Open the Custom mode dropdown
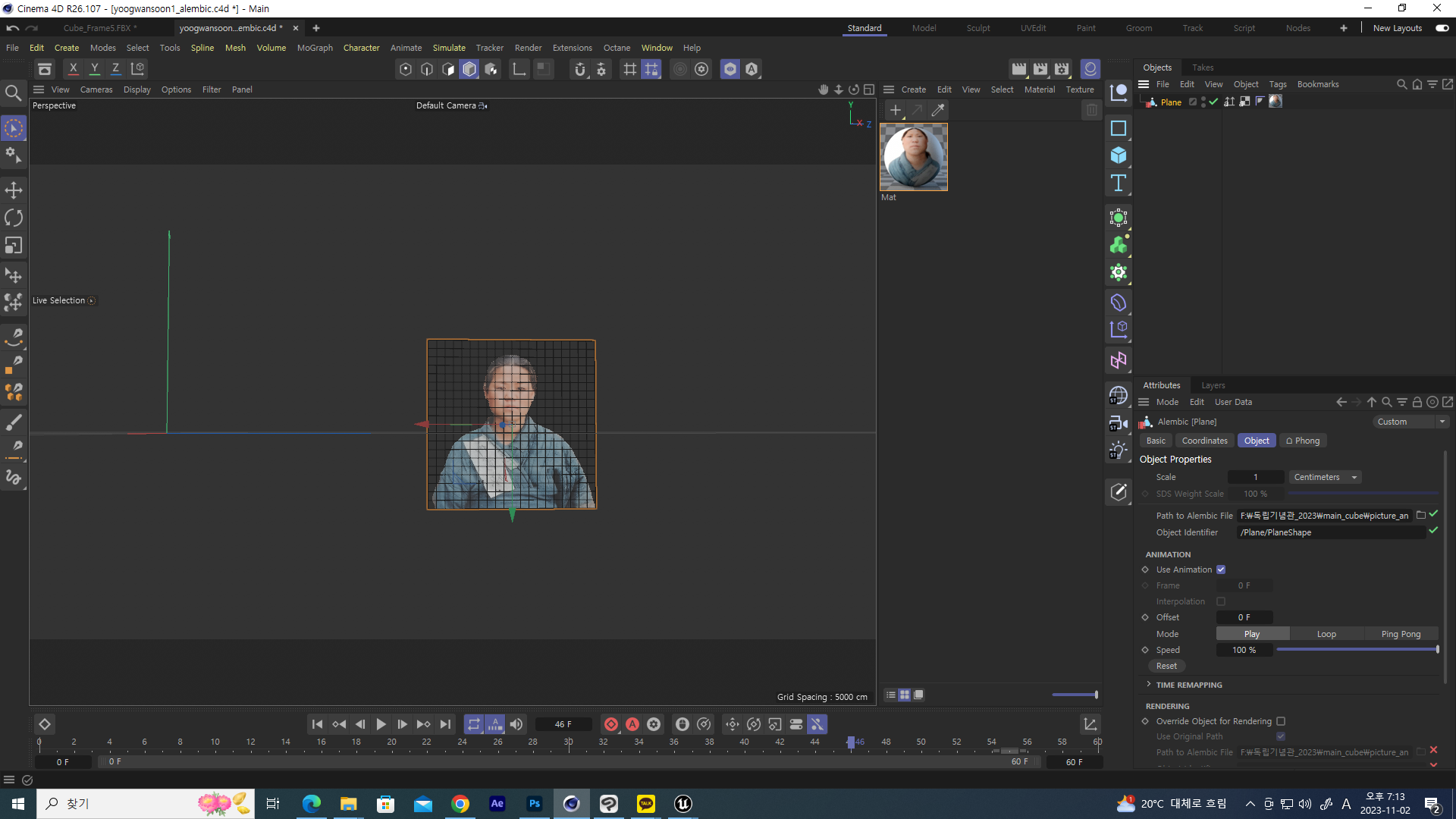 coord(1411,422)
